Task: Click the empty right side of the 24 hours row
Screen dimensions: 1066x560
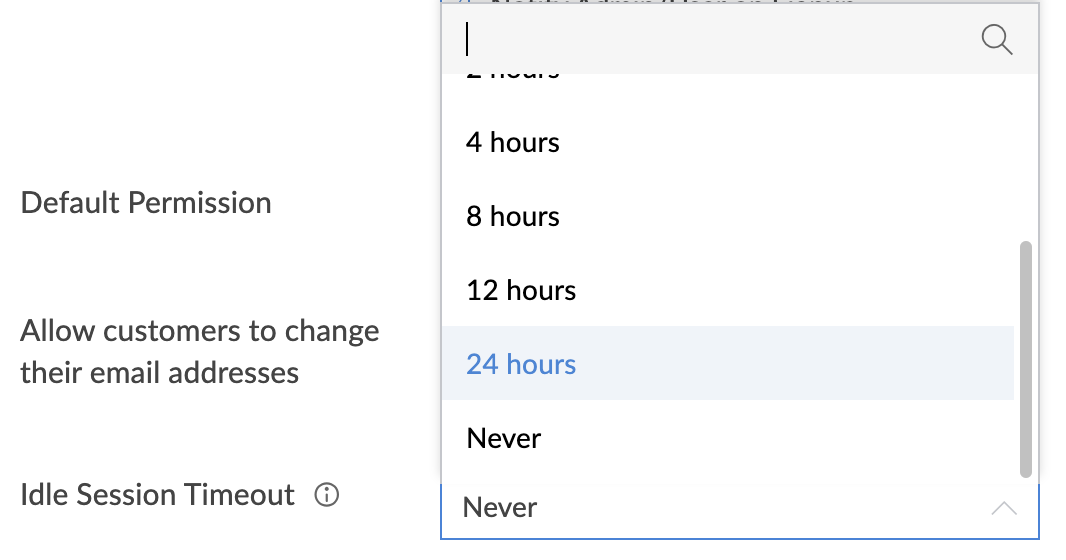Action: point(850,364)
